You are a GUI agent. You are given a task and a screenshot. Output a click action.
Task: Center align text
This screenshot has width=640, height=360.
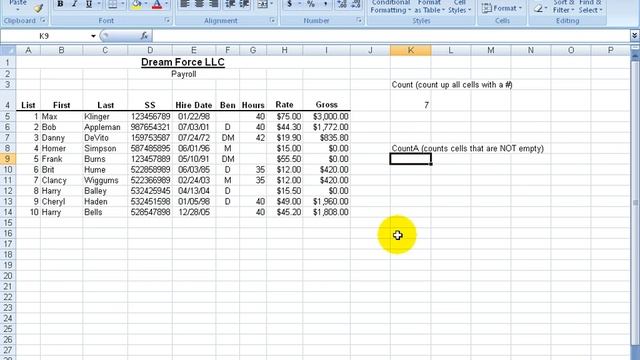click(x=199, y=4)
